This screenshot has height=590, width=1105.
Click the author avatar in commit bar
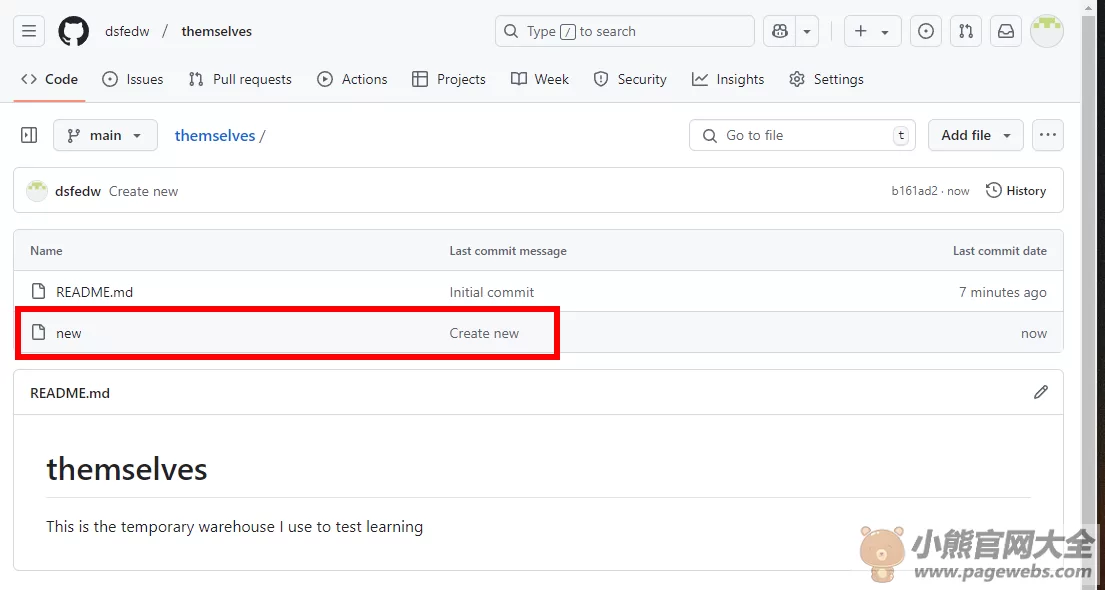(x=37, y=191)
